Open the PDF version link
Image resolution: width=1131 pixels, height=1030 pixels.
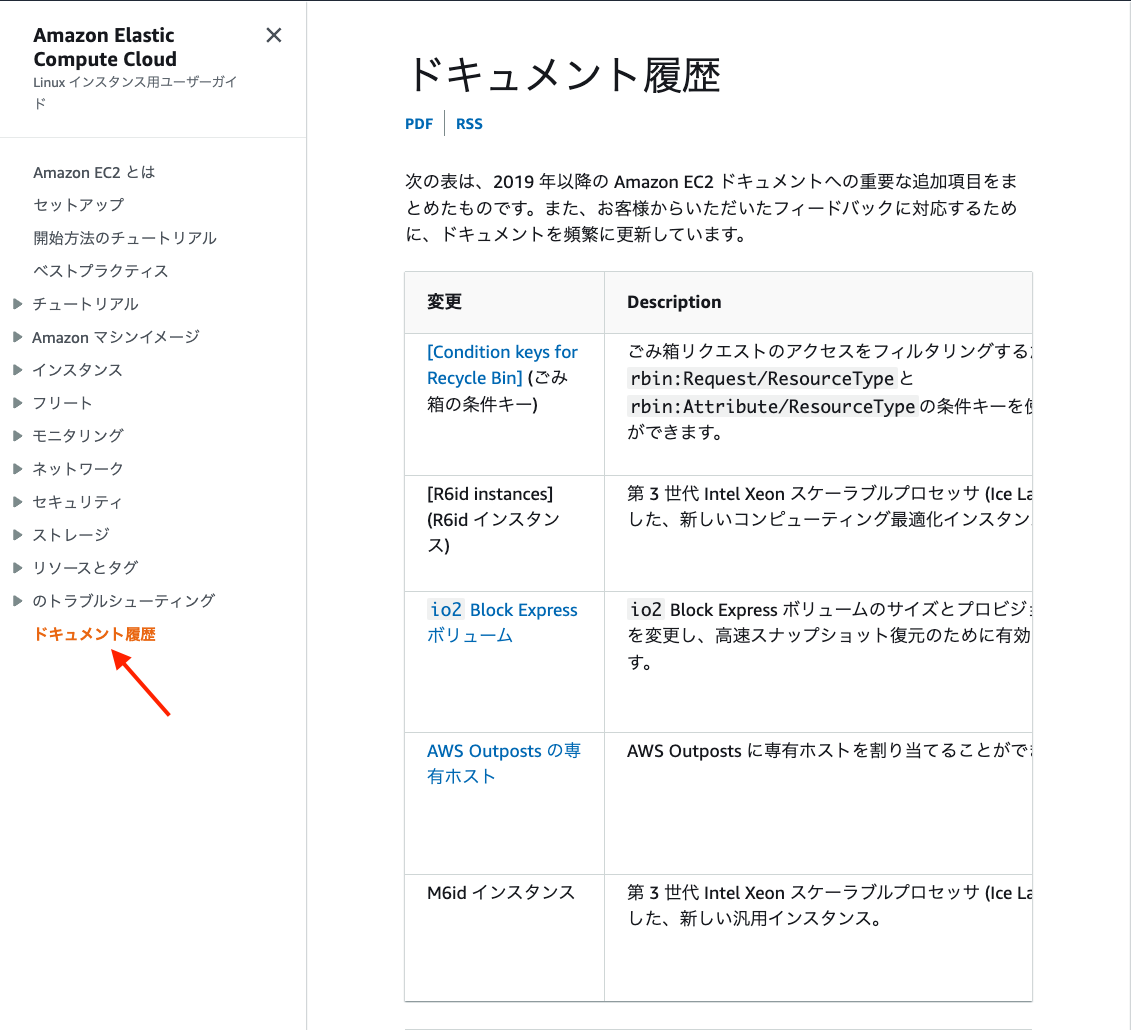click(x=419, y=124)
